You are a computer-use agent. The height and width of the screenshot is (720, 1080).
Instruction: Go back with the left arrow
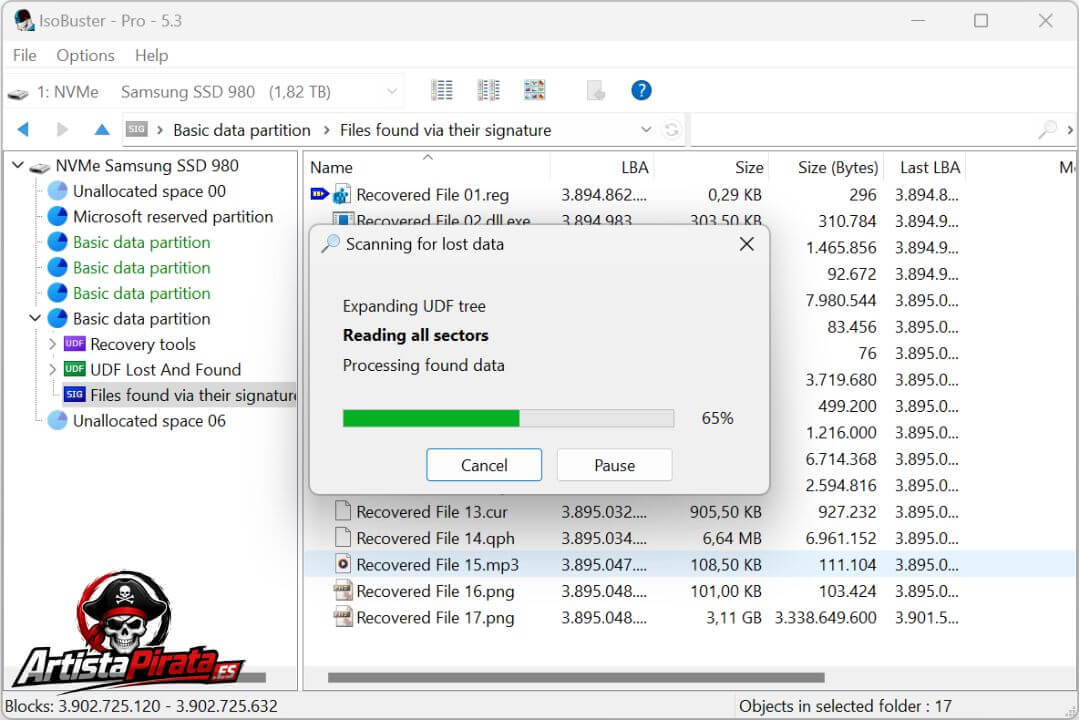click(23, 129)
